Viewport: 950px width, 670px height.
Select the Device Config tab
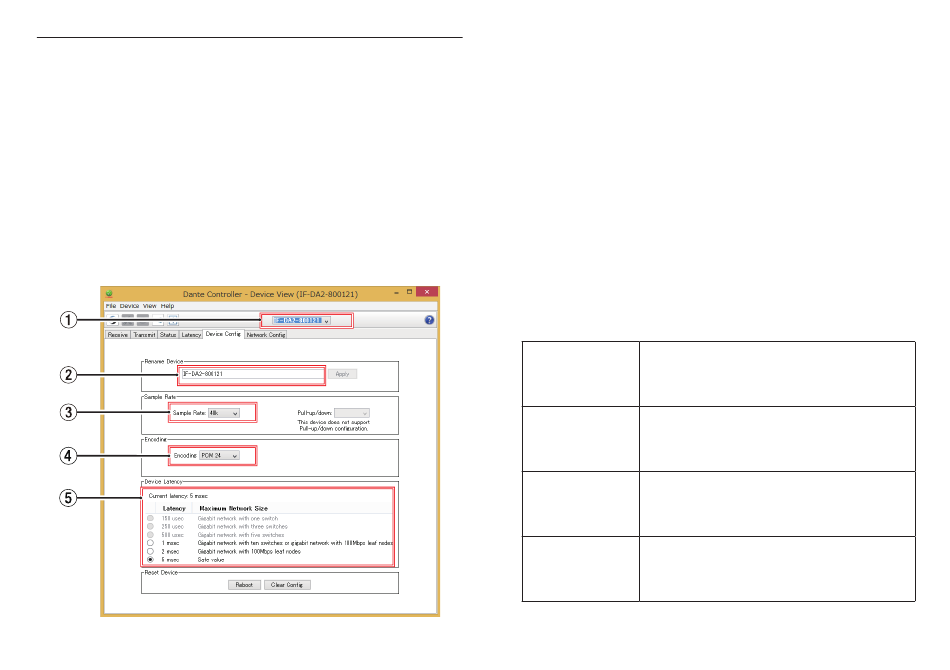[x=223, y=334]
